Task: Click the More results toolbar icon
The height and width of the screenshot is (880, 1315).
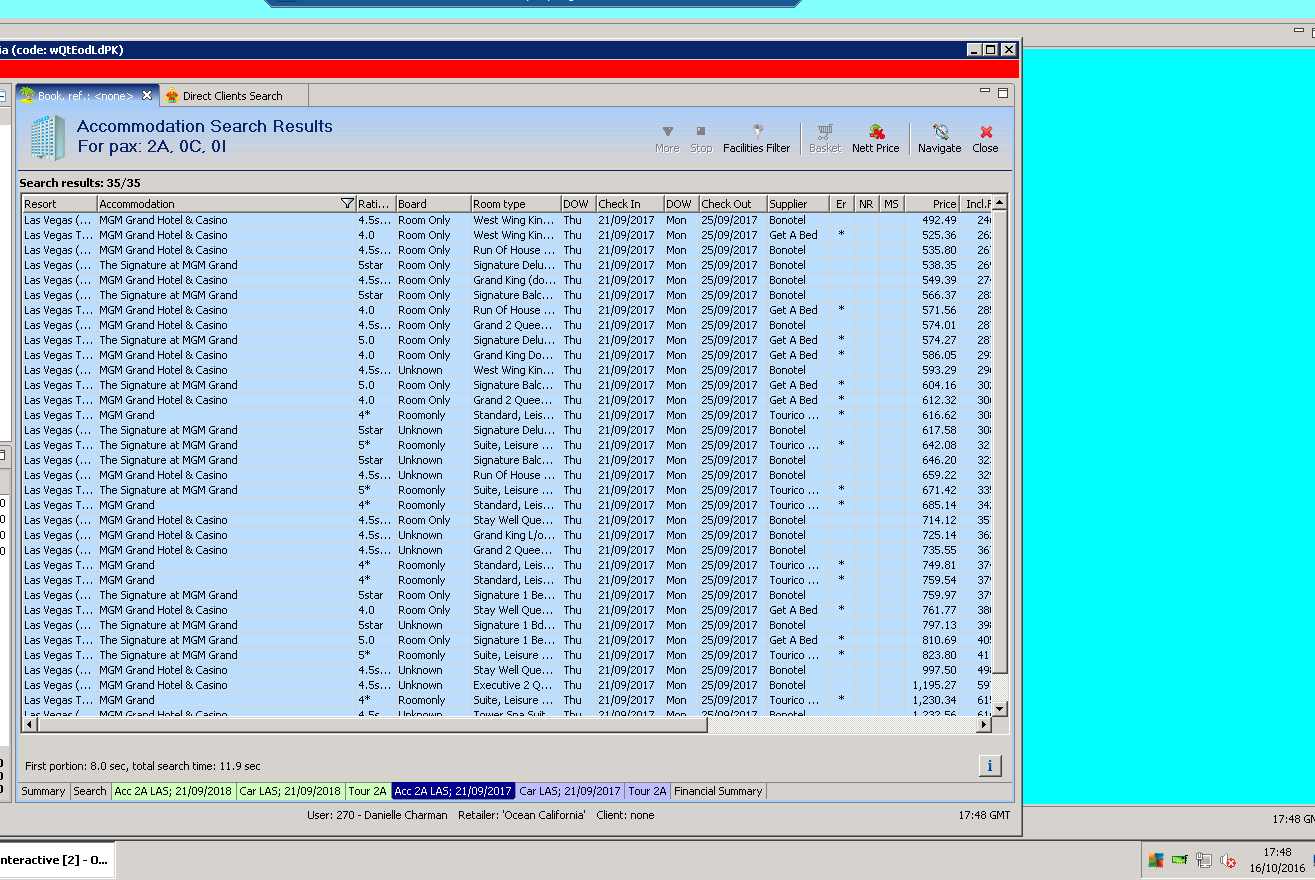Action: [x=667, y=138]
